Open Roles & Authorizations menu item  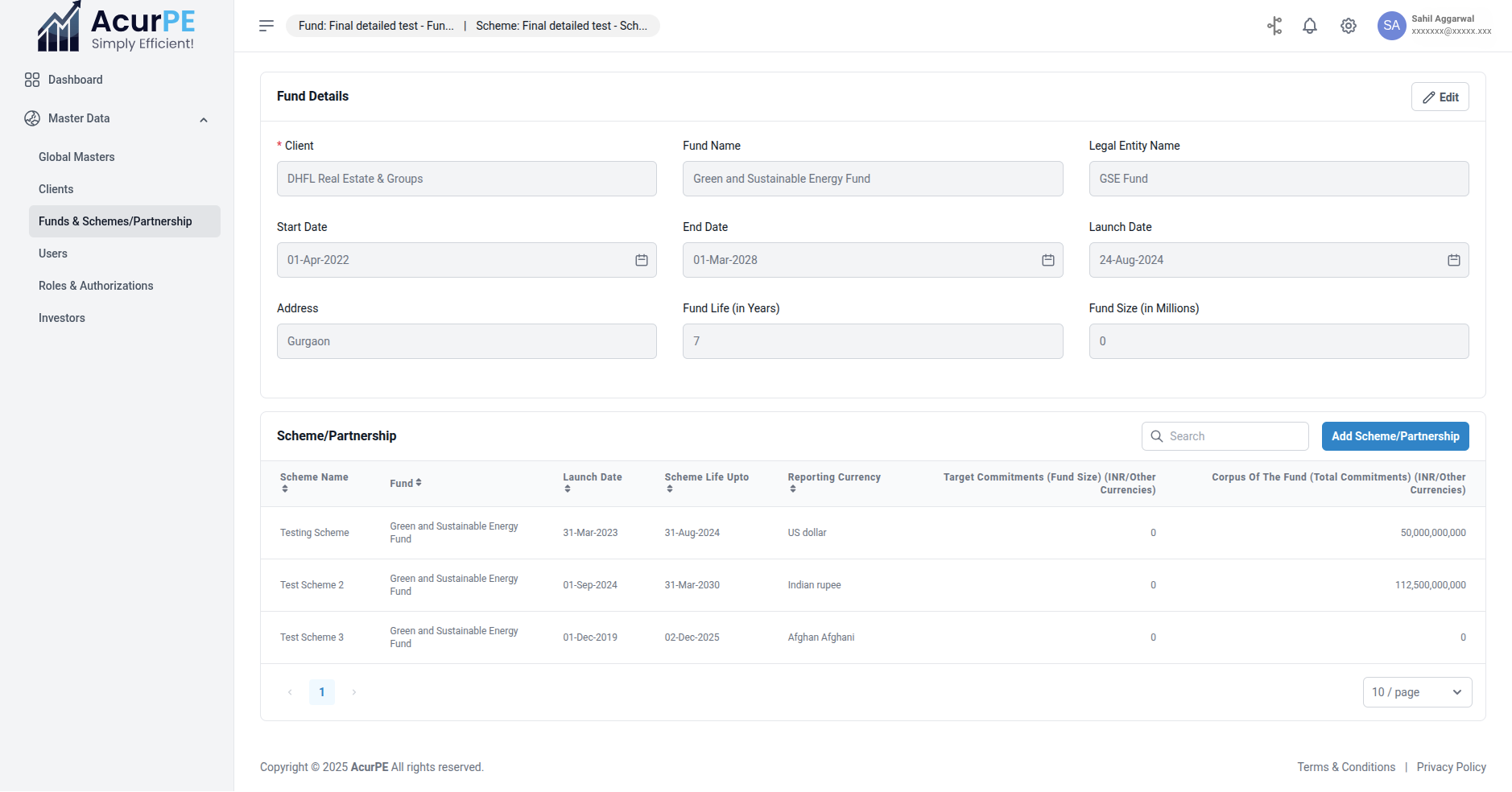pos(96,286)
